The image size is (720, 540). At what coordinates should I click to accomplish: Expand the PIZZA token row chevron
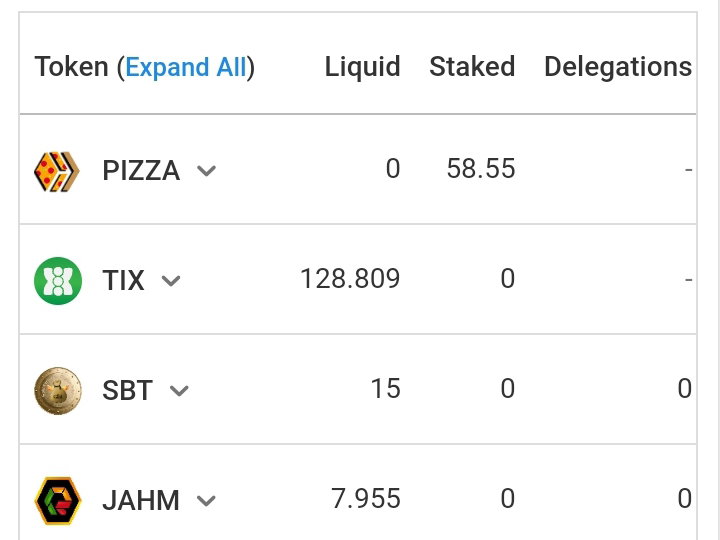pyautogui.click(x=206, y=171)
